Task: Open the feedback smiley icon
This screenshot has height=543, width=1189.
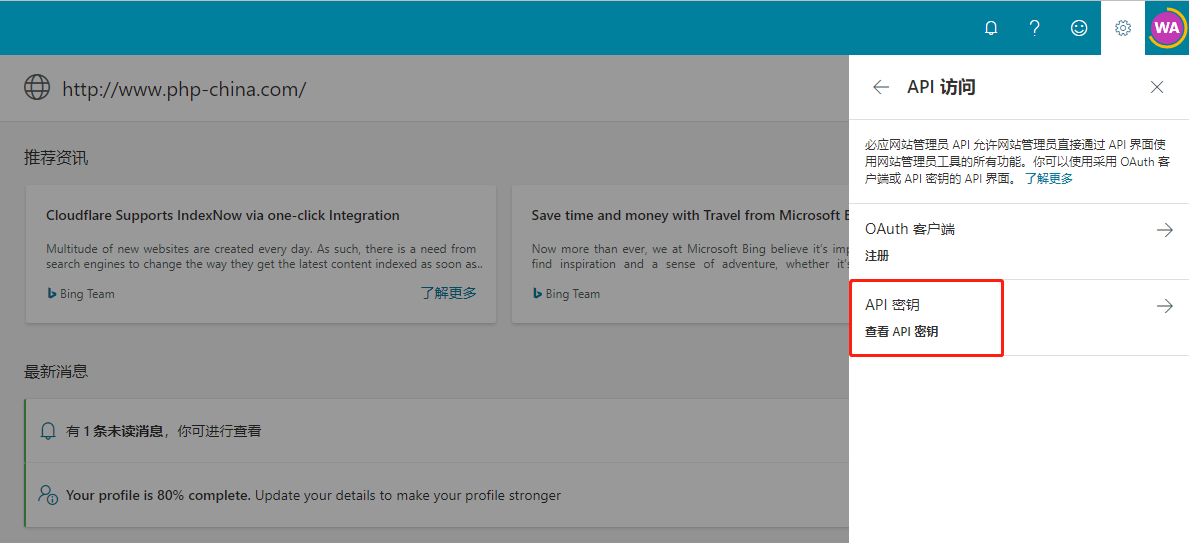Action: (1078, 28)
